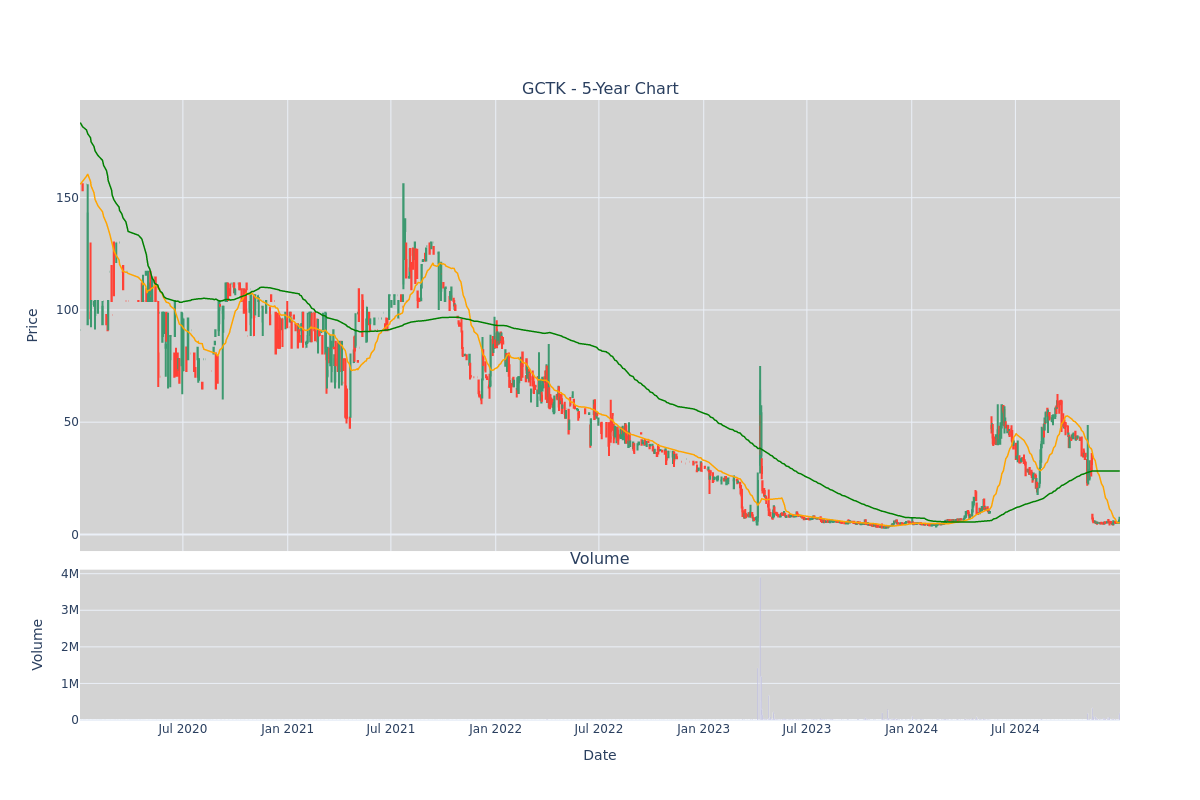Click the 'Volume' y-axis label at left
Image resolution: width=1200 pixels, height=800 pixels.
(38, 644)
